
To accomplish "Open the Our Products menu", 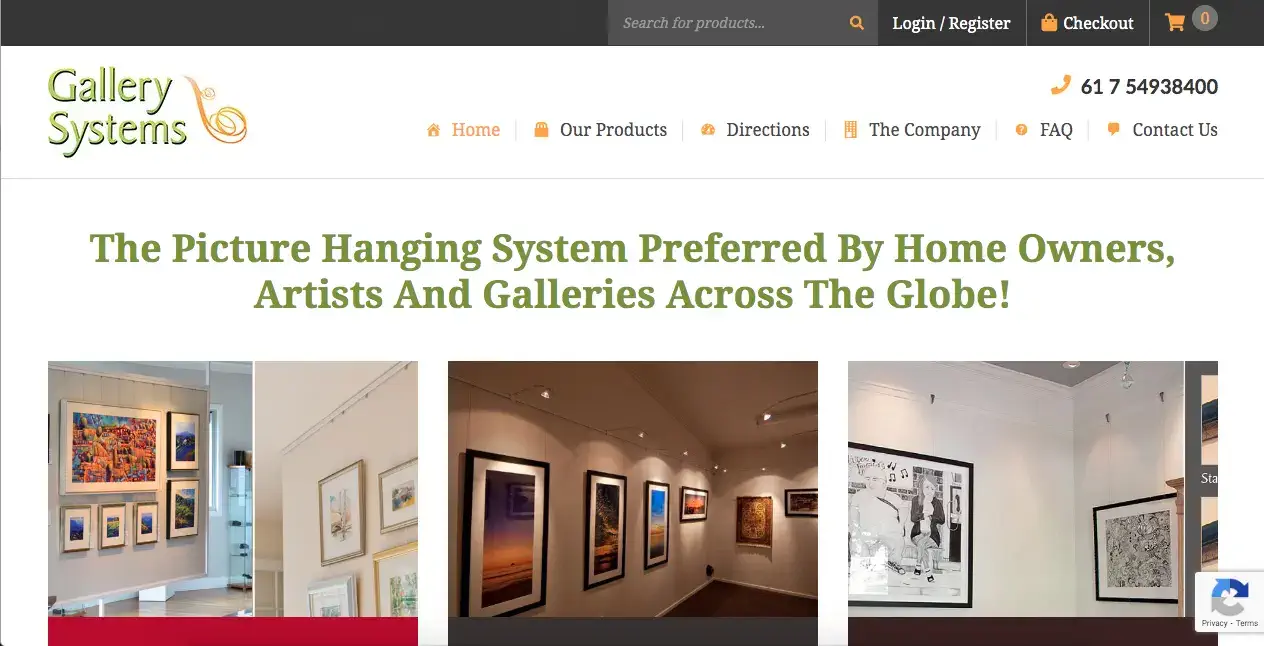I will pyautogui.click(x=613, y=130).
